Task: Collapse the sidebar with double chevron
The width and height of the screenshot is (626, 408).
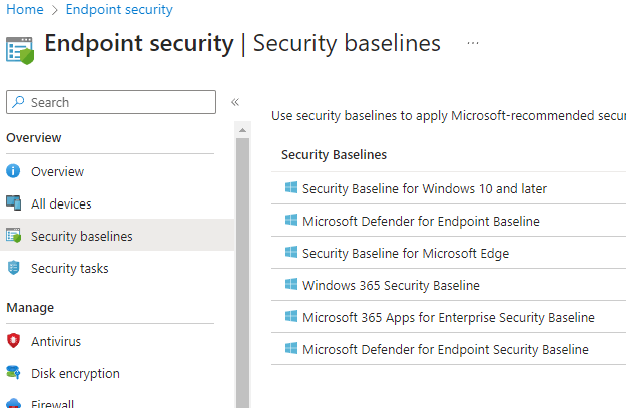Action: click(235, 102)
